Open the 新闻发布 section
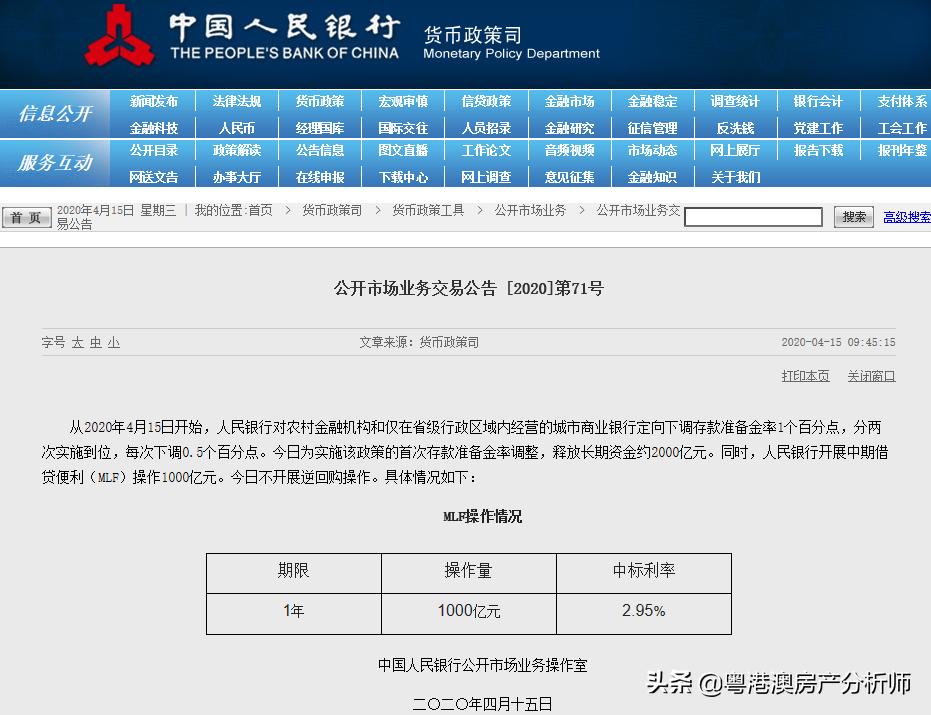931x715 pixels. pyautogui.click(x=154, y=100)
